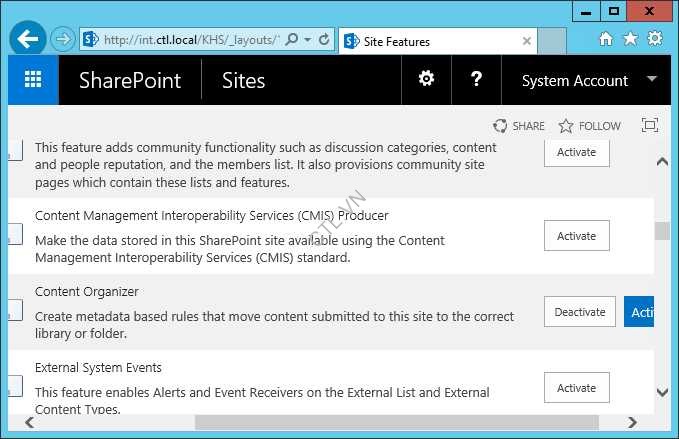
Task: Open the browser Home icon
Action: (x=605, y=39)
